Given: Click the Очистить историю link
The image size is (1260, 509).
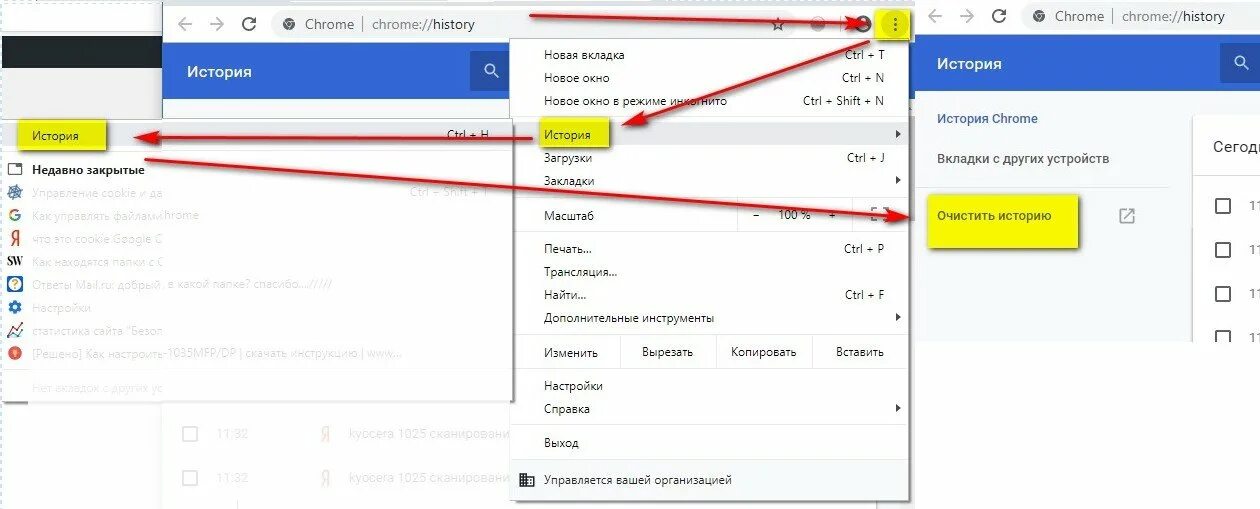Looking at the screenshot, I should (994, 216).
